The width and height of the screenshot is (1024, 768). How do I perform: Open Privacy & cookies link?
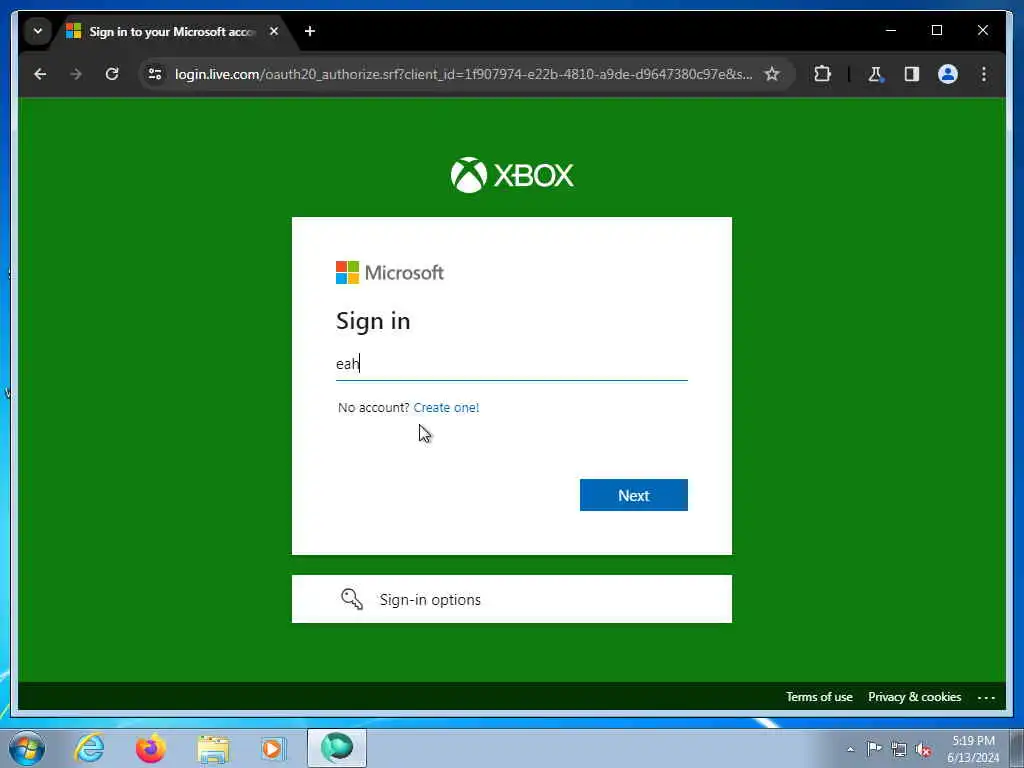[914, 697]
